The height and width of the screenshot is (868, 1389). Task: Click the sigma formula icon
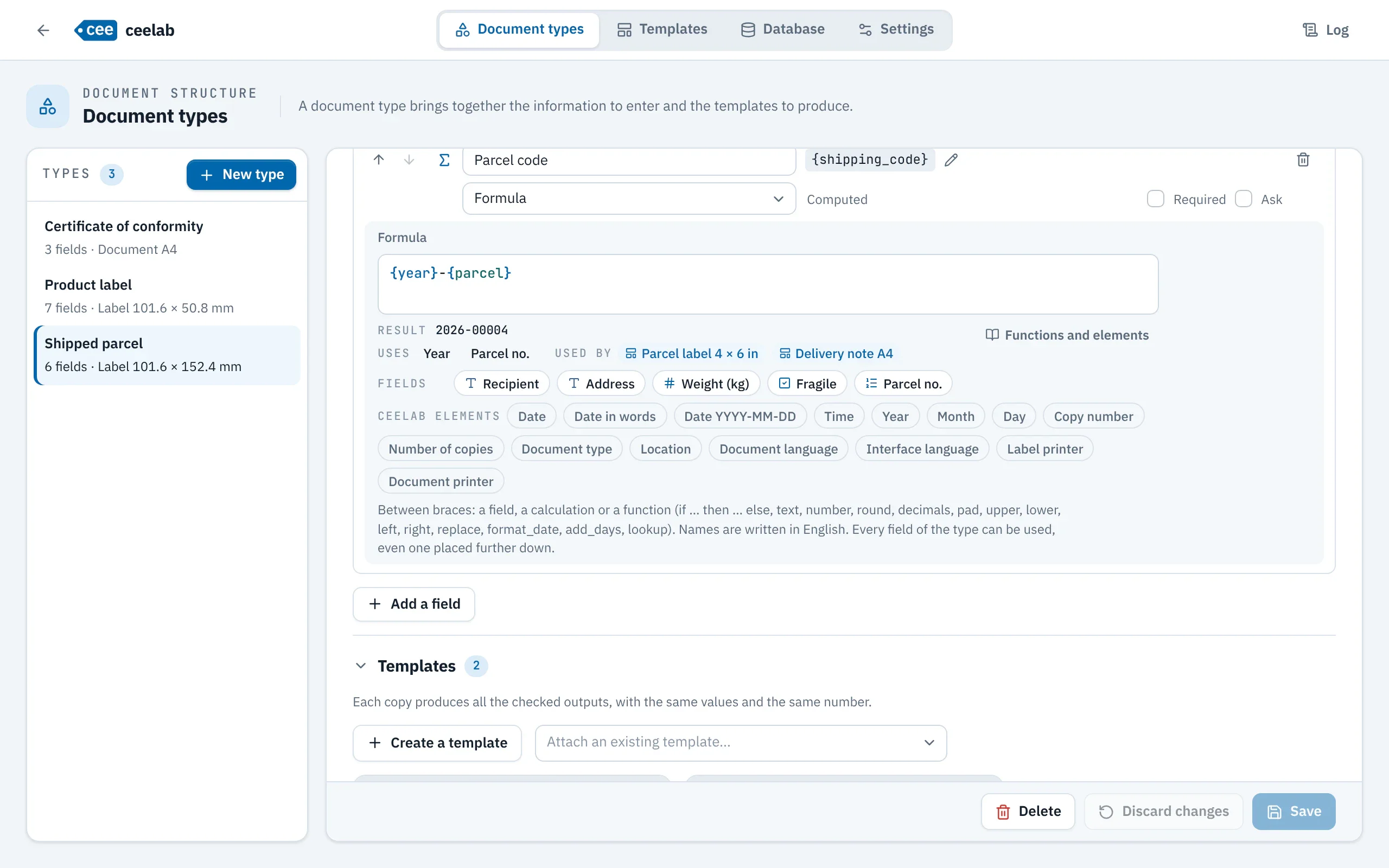pos(444,159)
